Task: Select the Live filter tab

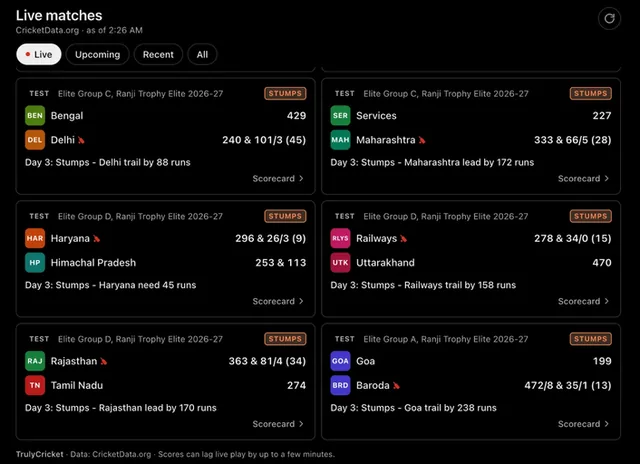Action: [x=39, y=54]
